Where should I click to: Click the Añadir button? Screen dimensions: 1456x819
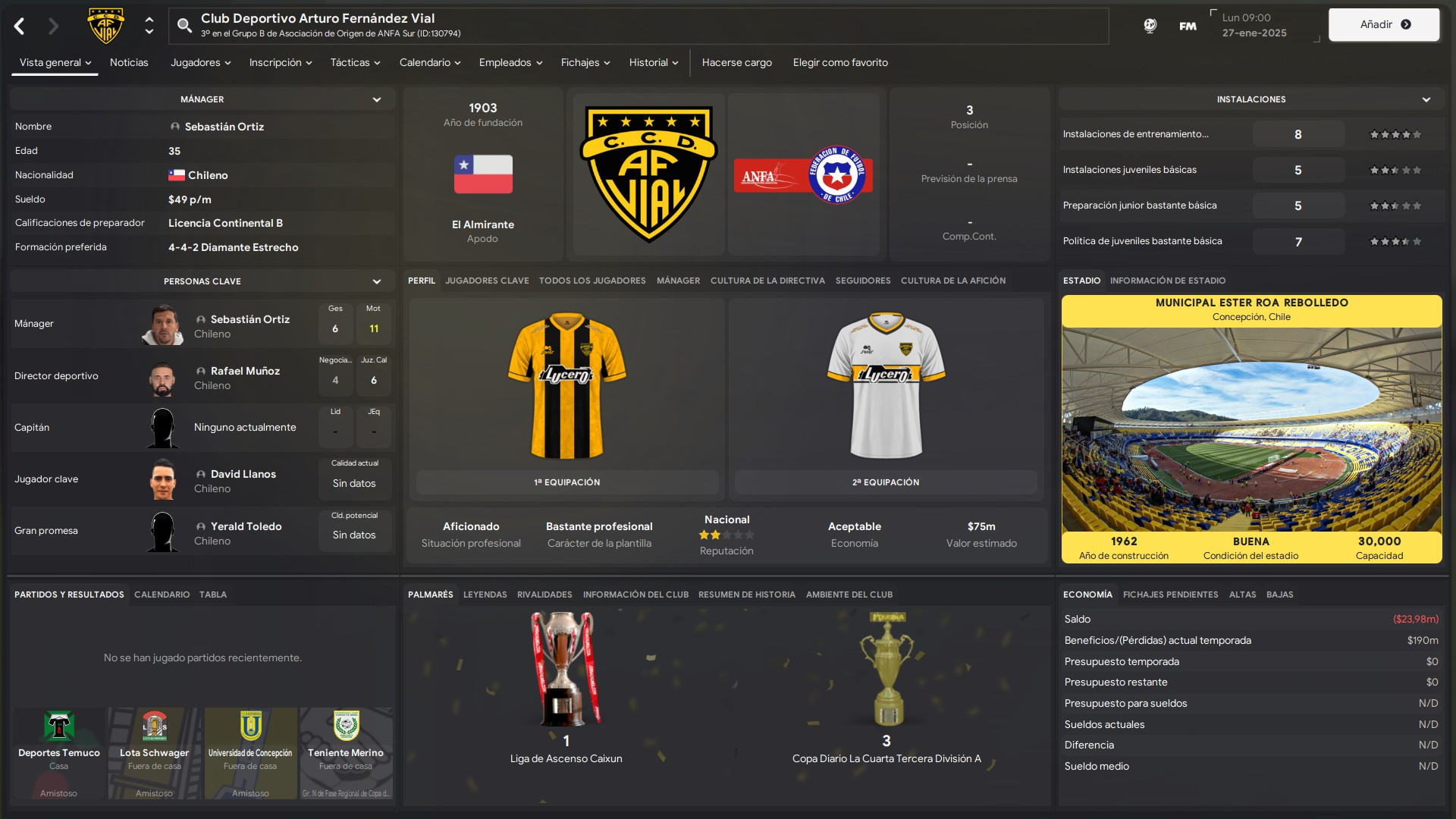(1384, 24)
